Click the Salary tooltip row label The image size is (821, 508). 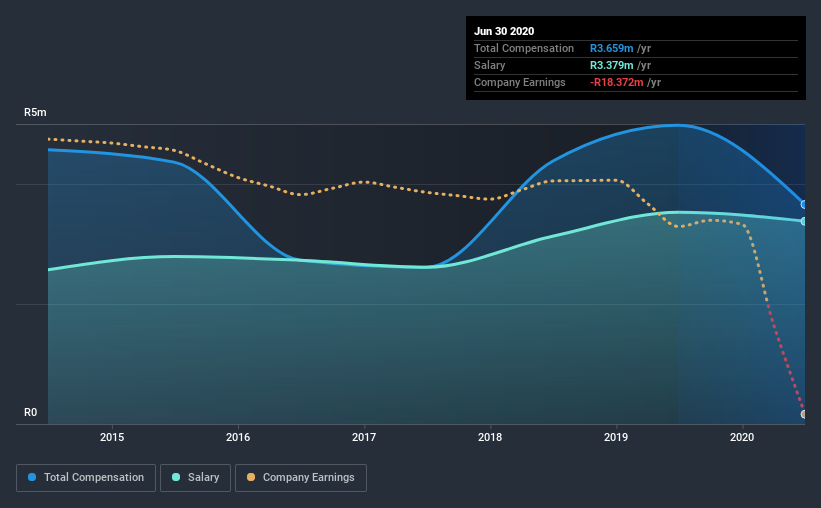pos(490,65)
